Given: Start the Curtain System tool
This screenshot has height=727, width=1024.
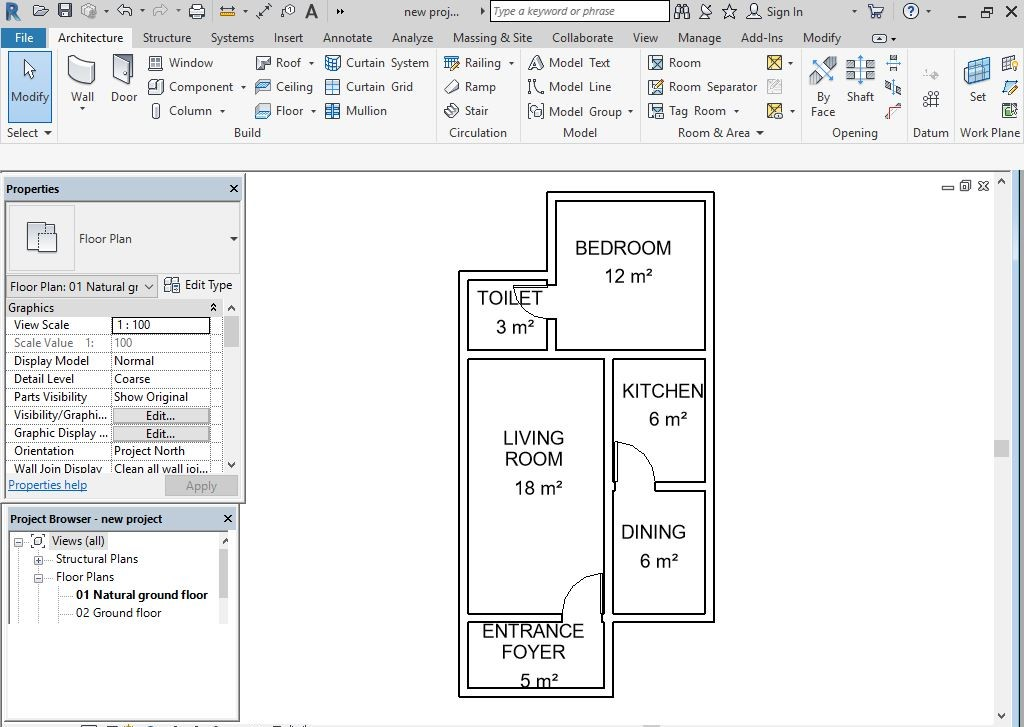Looking at the screenshot, I should pos(377,63).
